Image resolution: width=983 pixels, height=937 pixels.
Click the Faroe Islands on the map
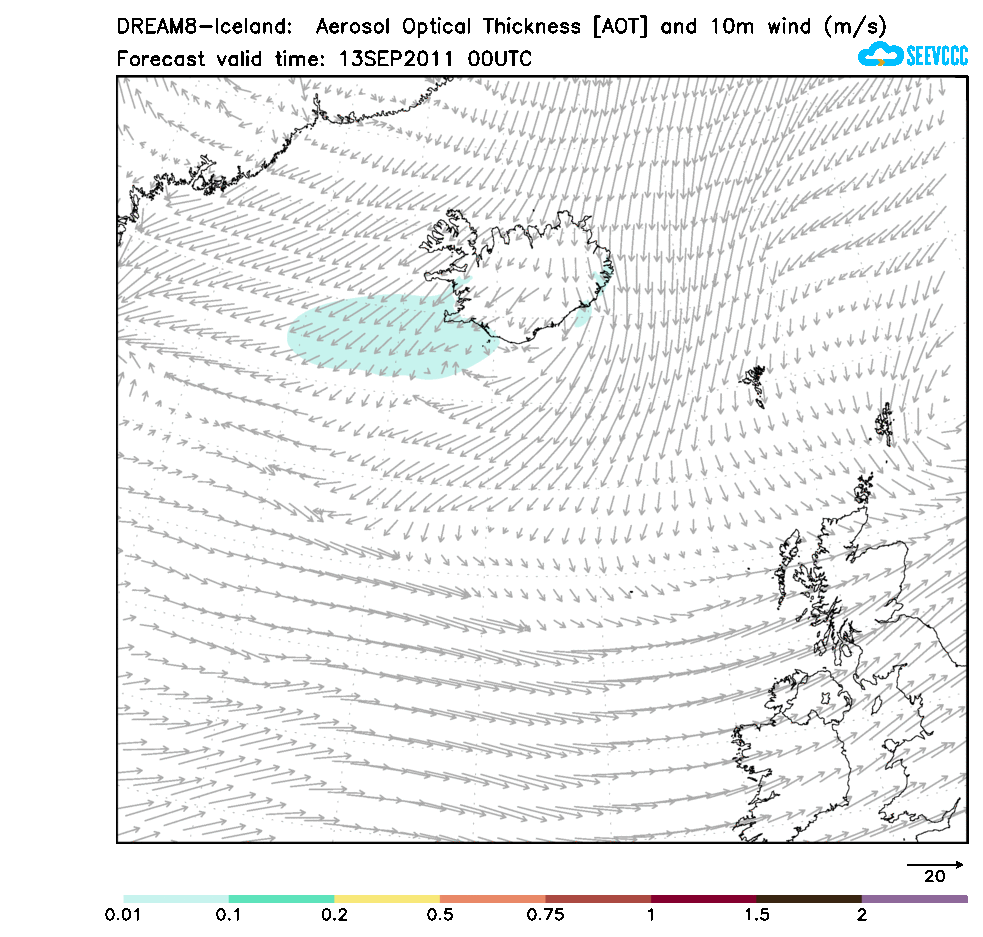[x=754, y=382]
